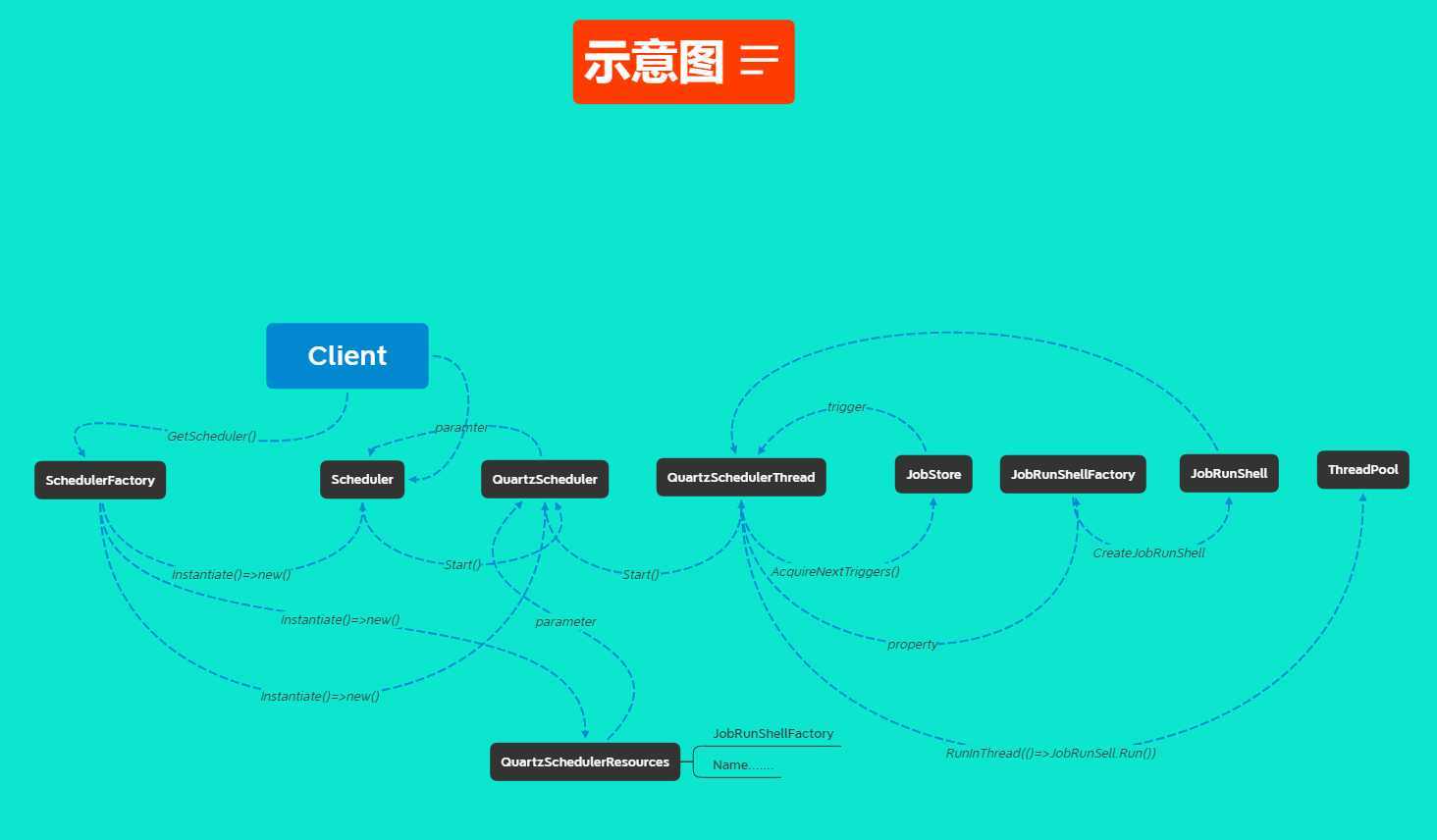Select Start() label leading to QuartzSchedulerThread
The width and height of the screenshot is (1437, 840).
(x=641, y=575)
